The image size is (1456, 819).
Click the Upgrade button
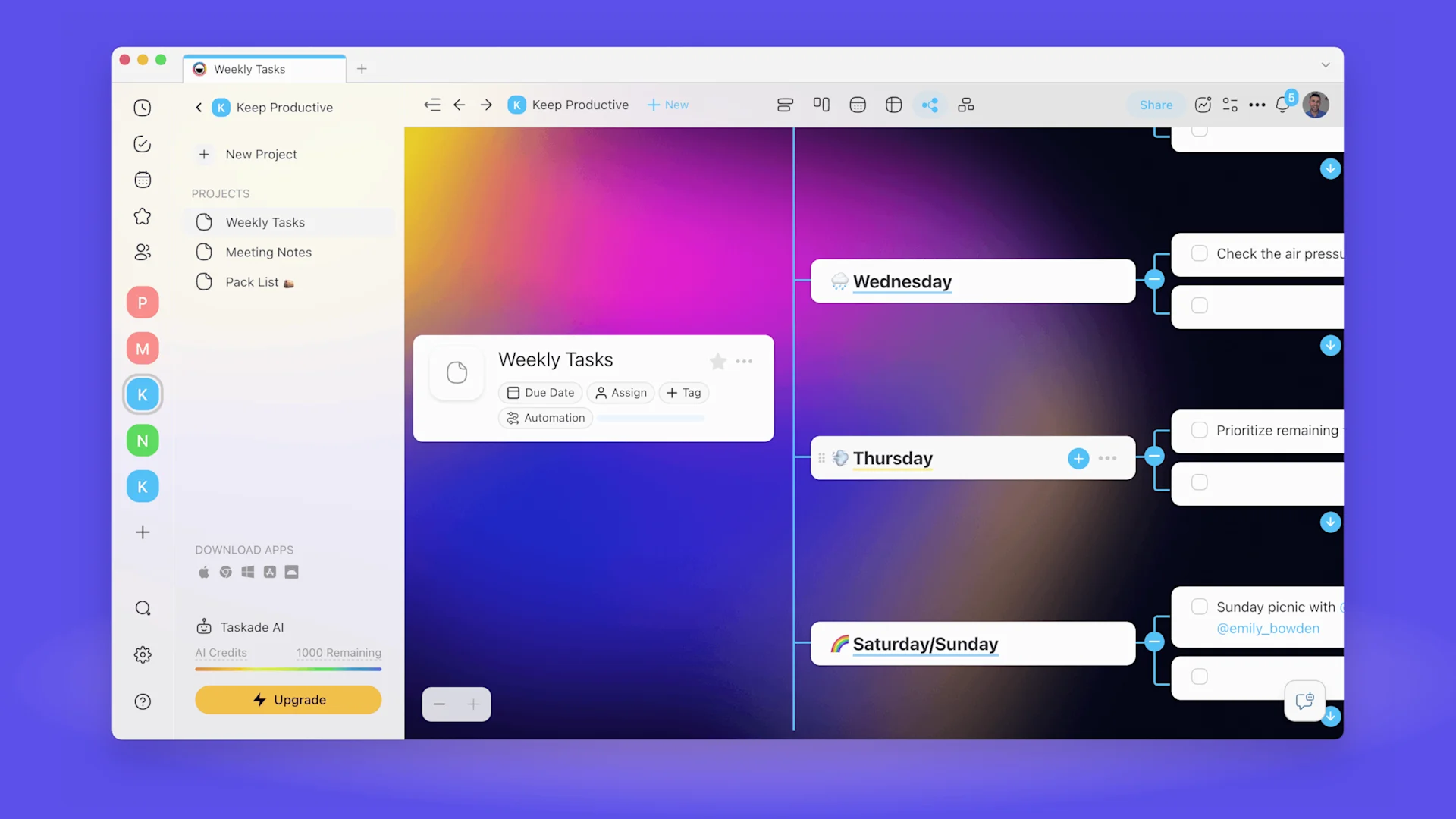coord(288,699)
